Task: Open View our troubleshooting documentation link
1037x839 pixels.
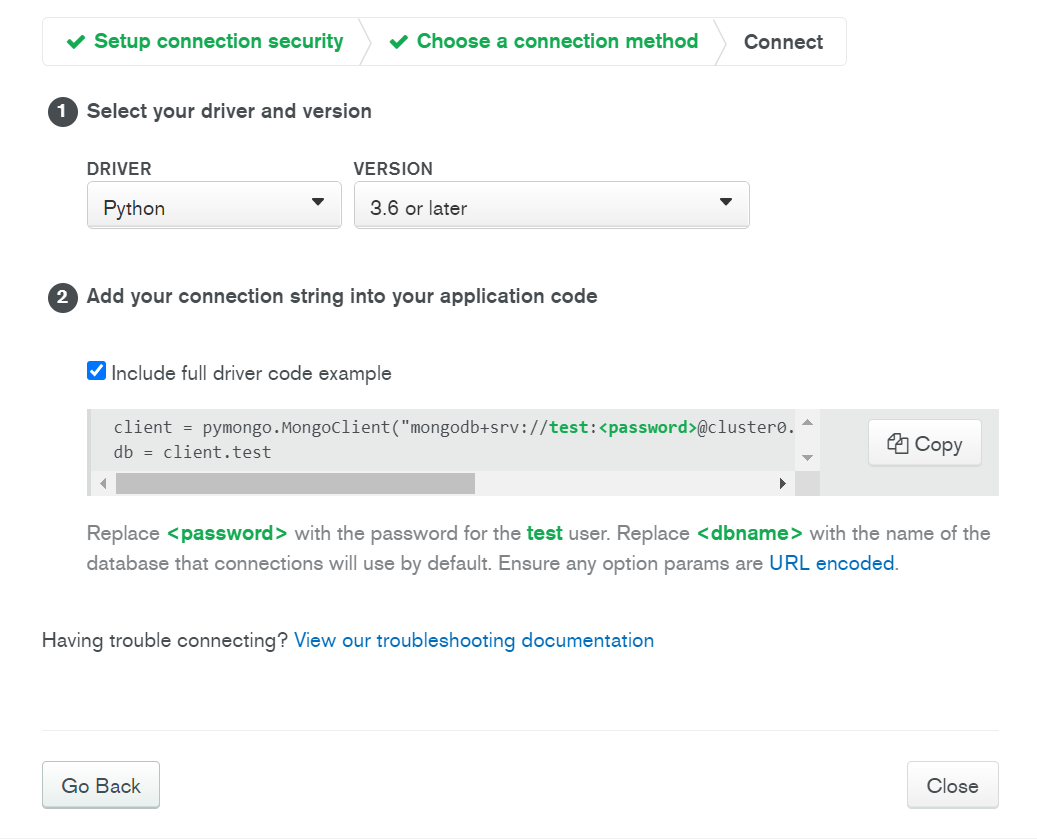Action: click(x=474, y=640)
